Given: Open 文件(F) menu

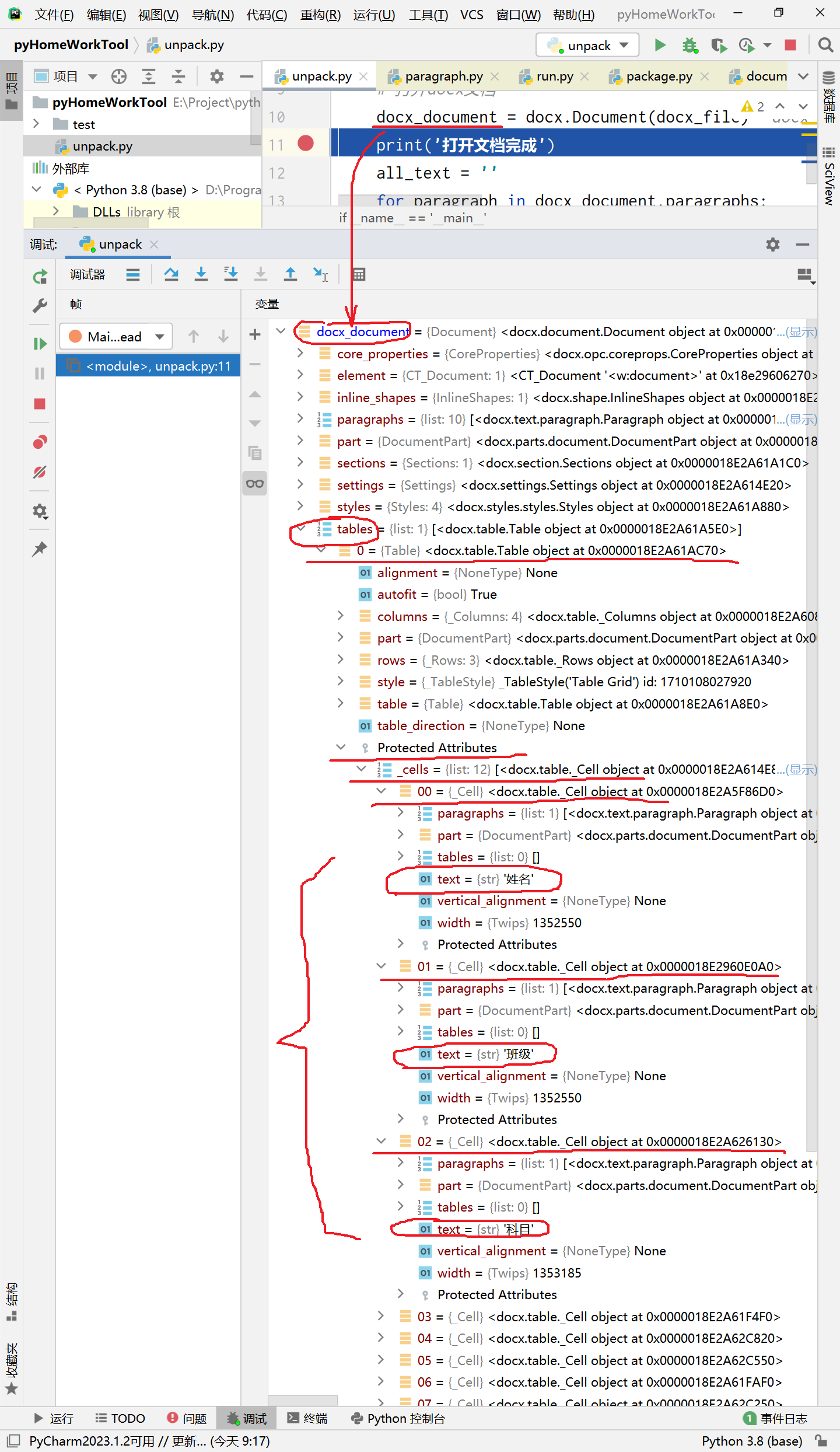Looking at the screenshot, I should pos(54,15).
